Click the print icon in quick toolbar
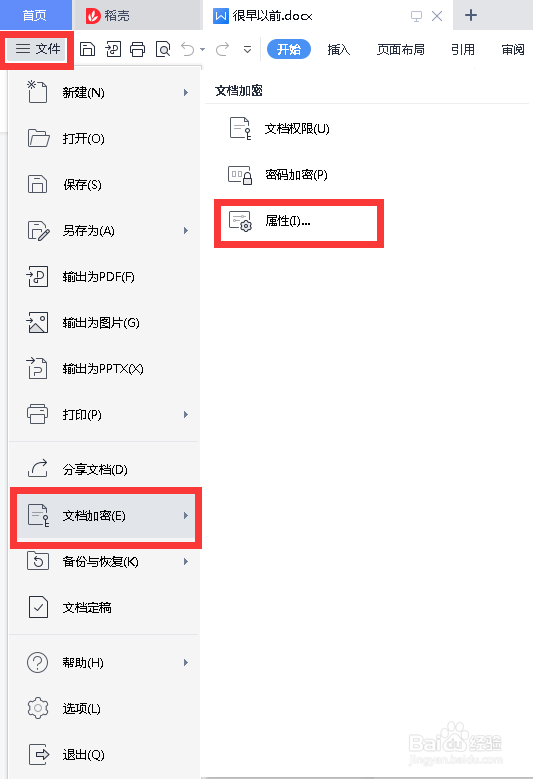This screenshot has height=779, width=533. pos(138,49)
